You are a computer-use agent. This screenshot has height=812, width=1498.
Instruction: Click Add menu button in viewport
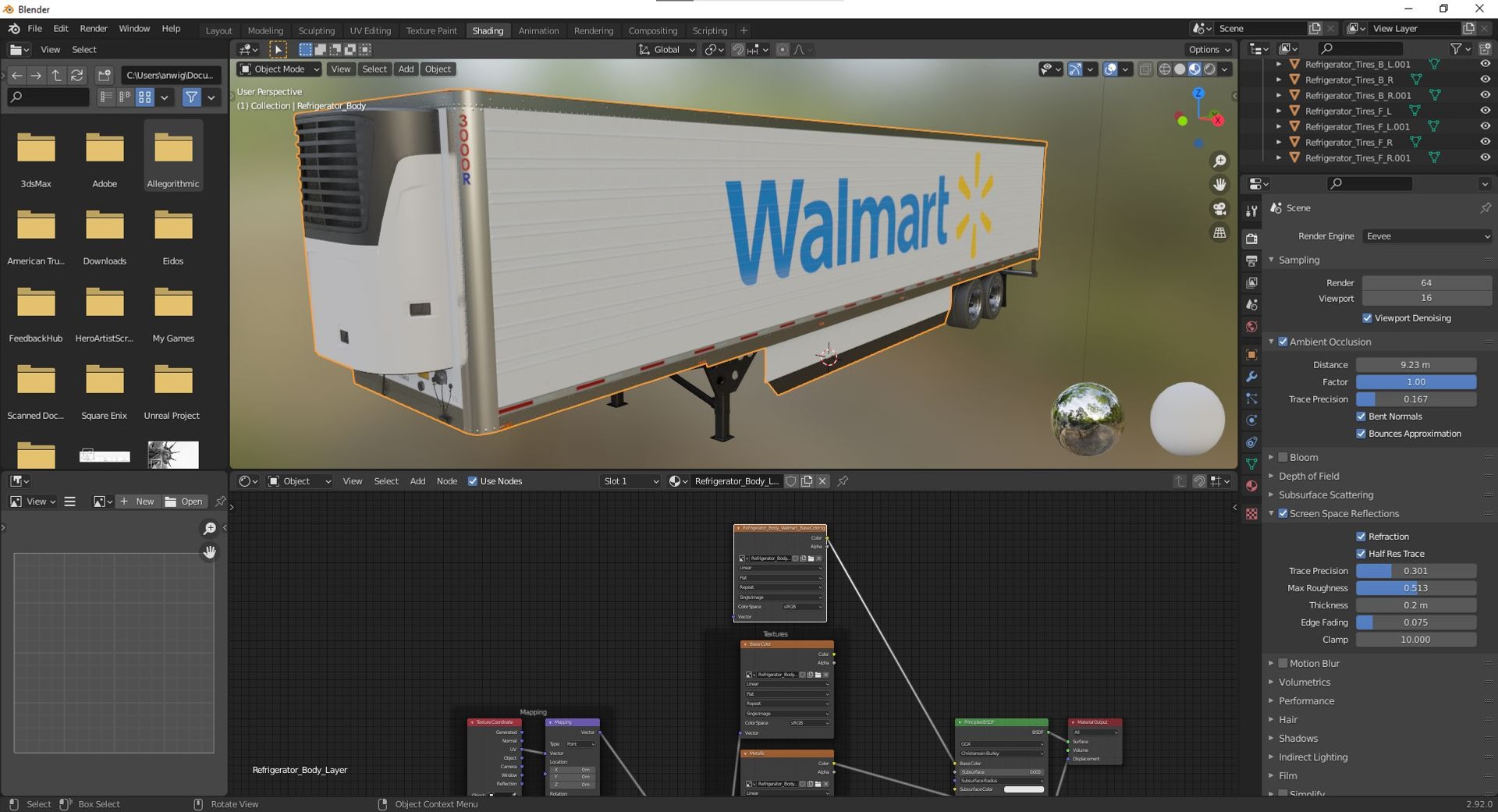(406, 69)
